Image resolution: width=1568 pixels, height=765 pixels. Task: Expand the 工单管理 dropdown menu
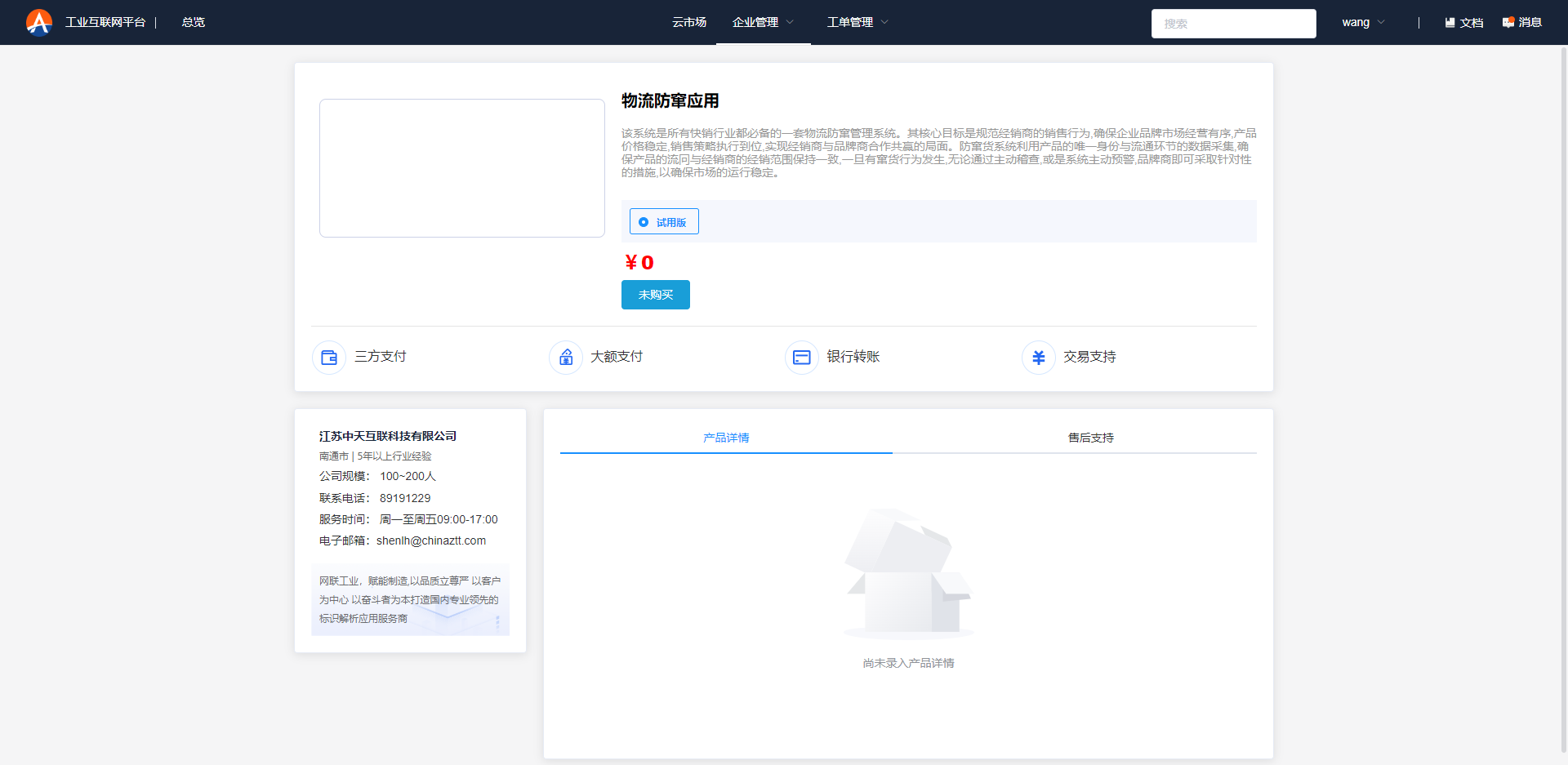tap(857, 23)
